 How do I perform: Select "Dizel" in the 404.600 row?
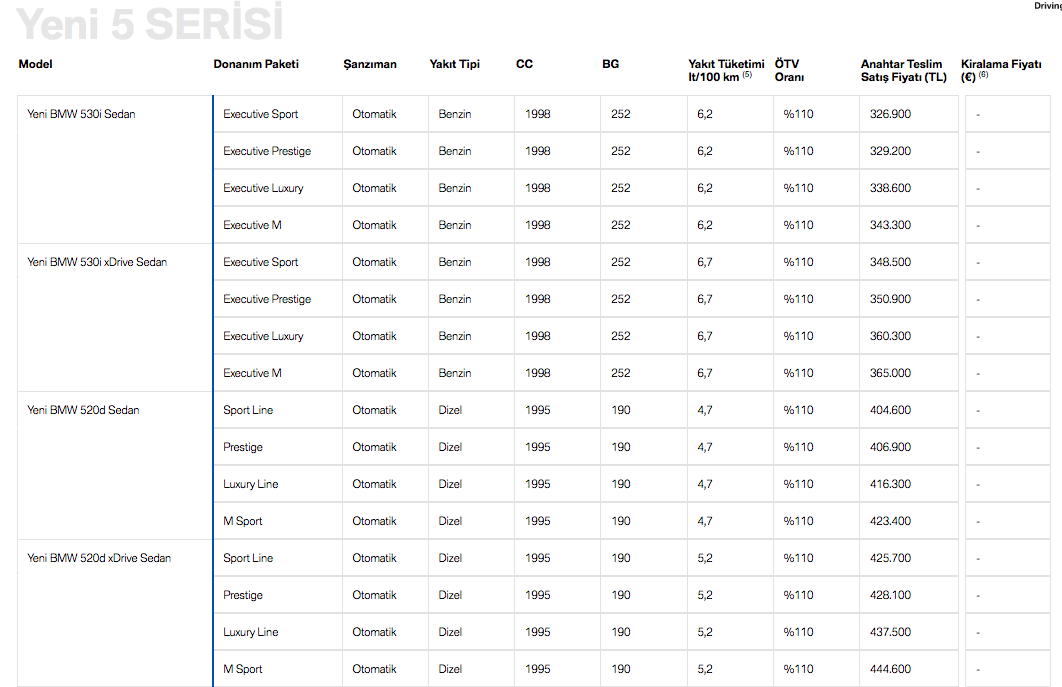[450, 410]
